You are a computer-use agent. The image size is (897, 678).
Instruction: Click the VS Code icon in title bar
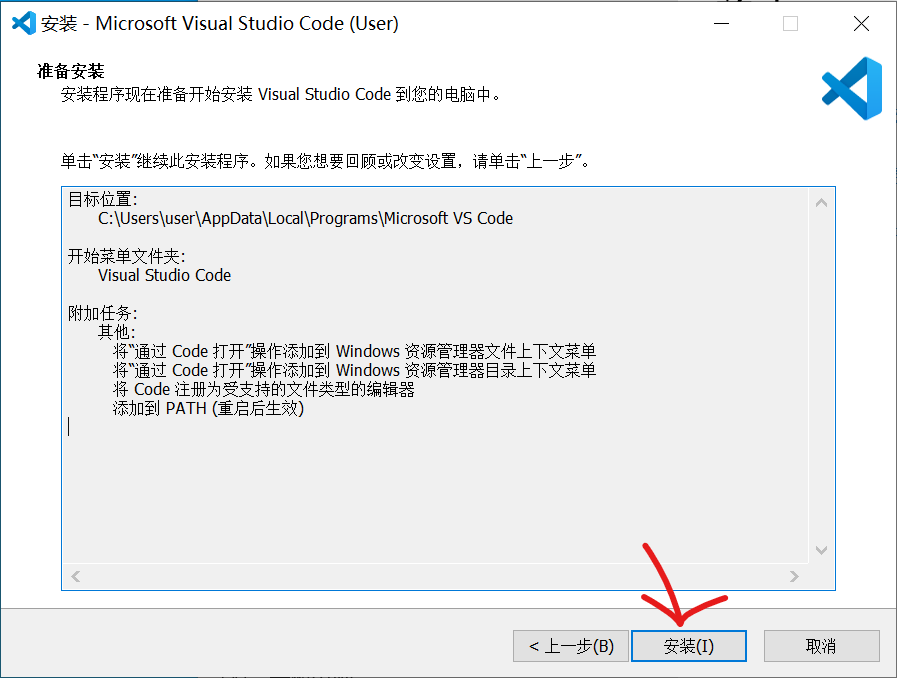click(x=23, y=24)
